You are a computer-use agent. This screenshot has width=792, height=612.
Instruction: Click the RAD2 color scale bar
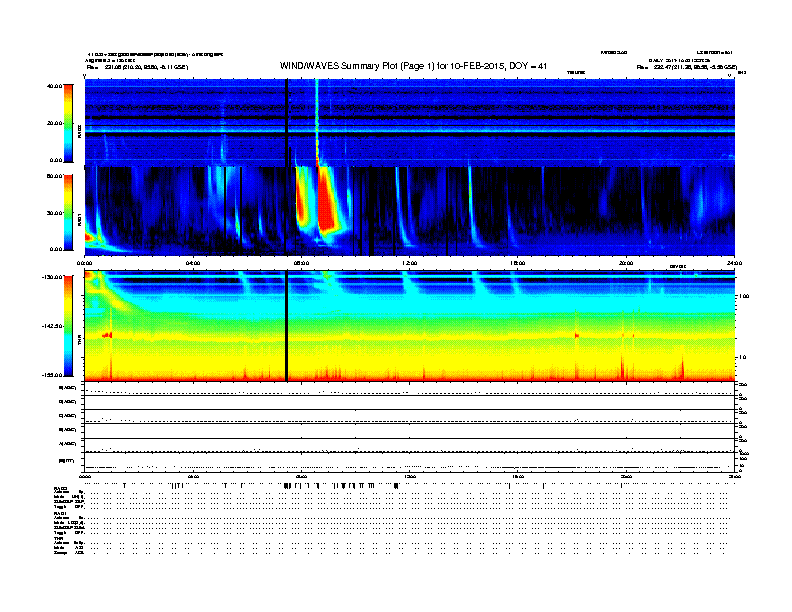68,123
